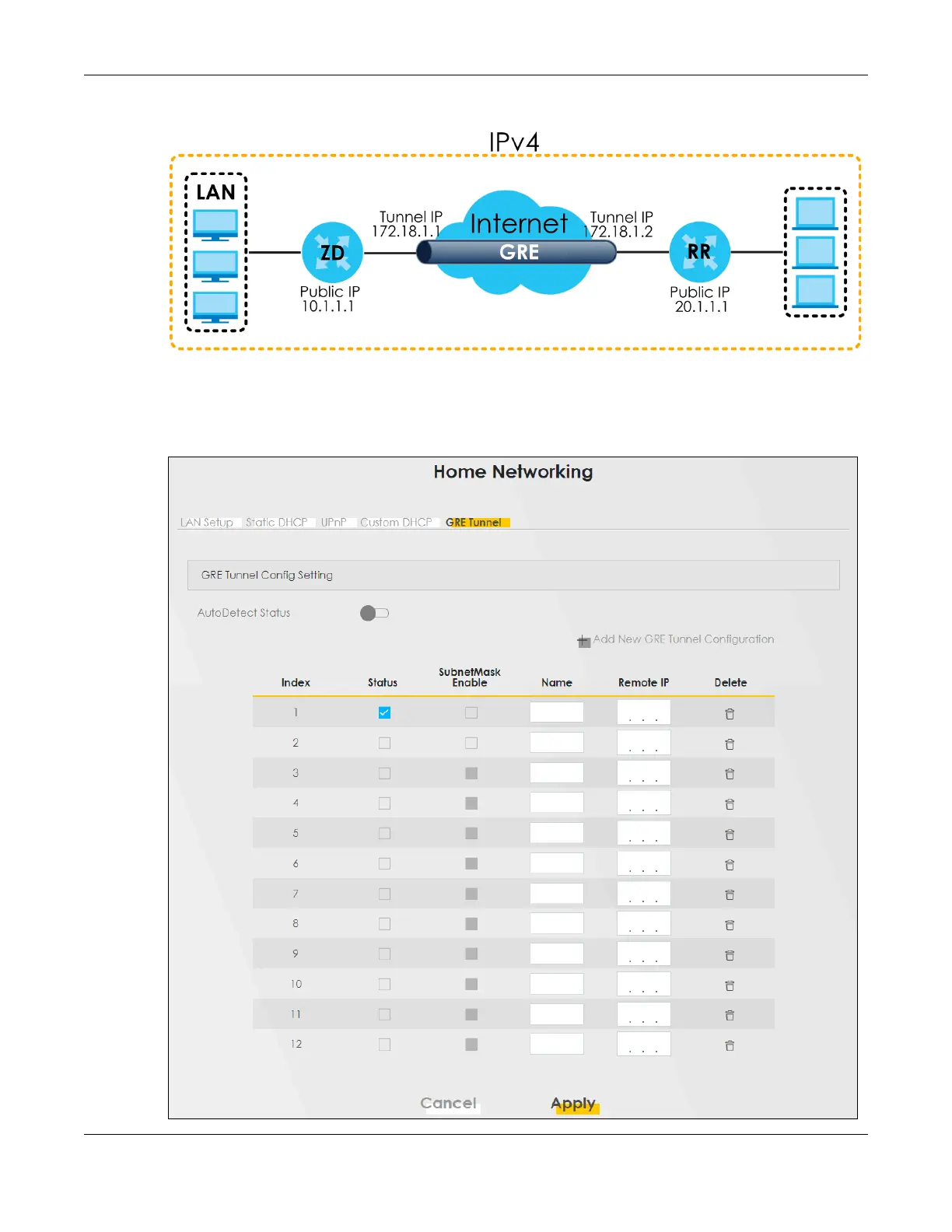Delete GRE tunnel entry in row 4
Image resolution: width=952 pixels, height=1232 pixels.
click(730, 804)
